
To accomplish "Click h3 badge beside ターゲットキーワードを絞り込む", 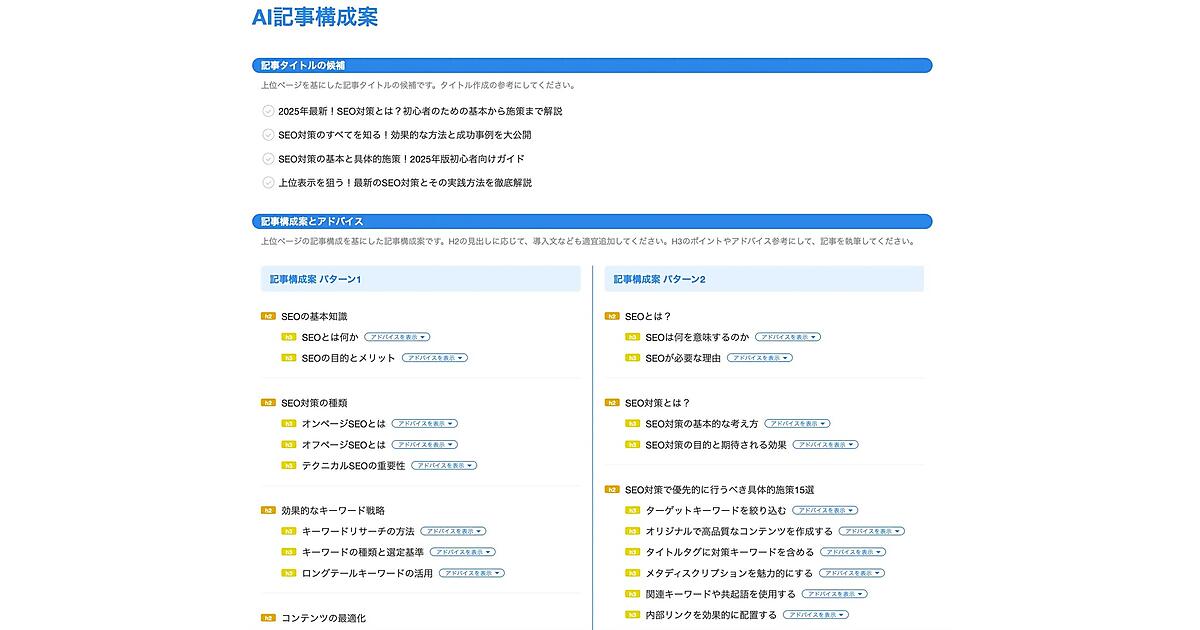I will [632, 510].
